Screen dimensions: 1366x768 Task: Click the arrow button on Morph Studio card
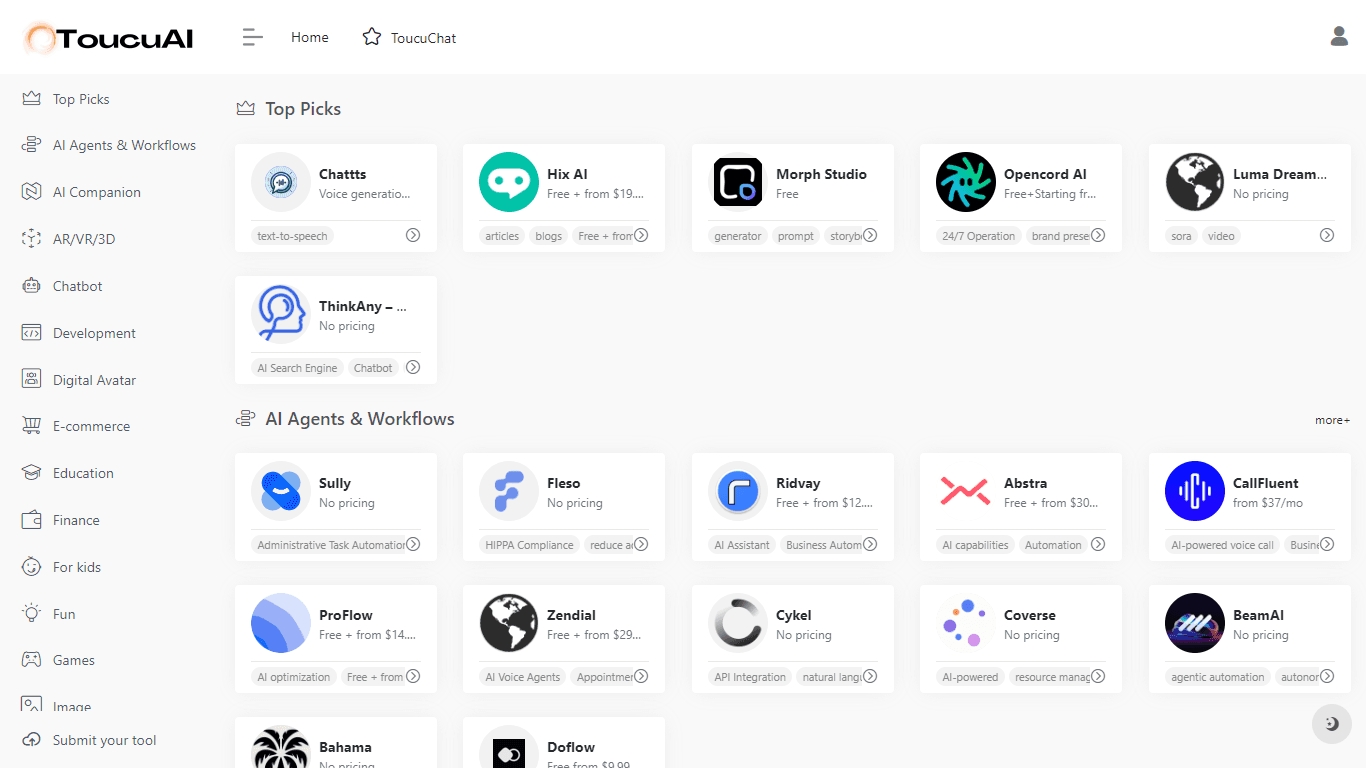click(870, 235)
